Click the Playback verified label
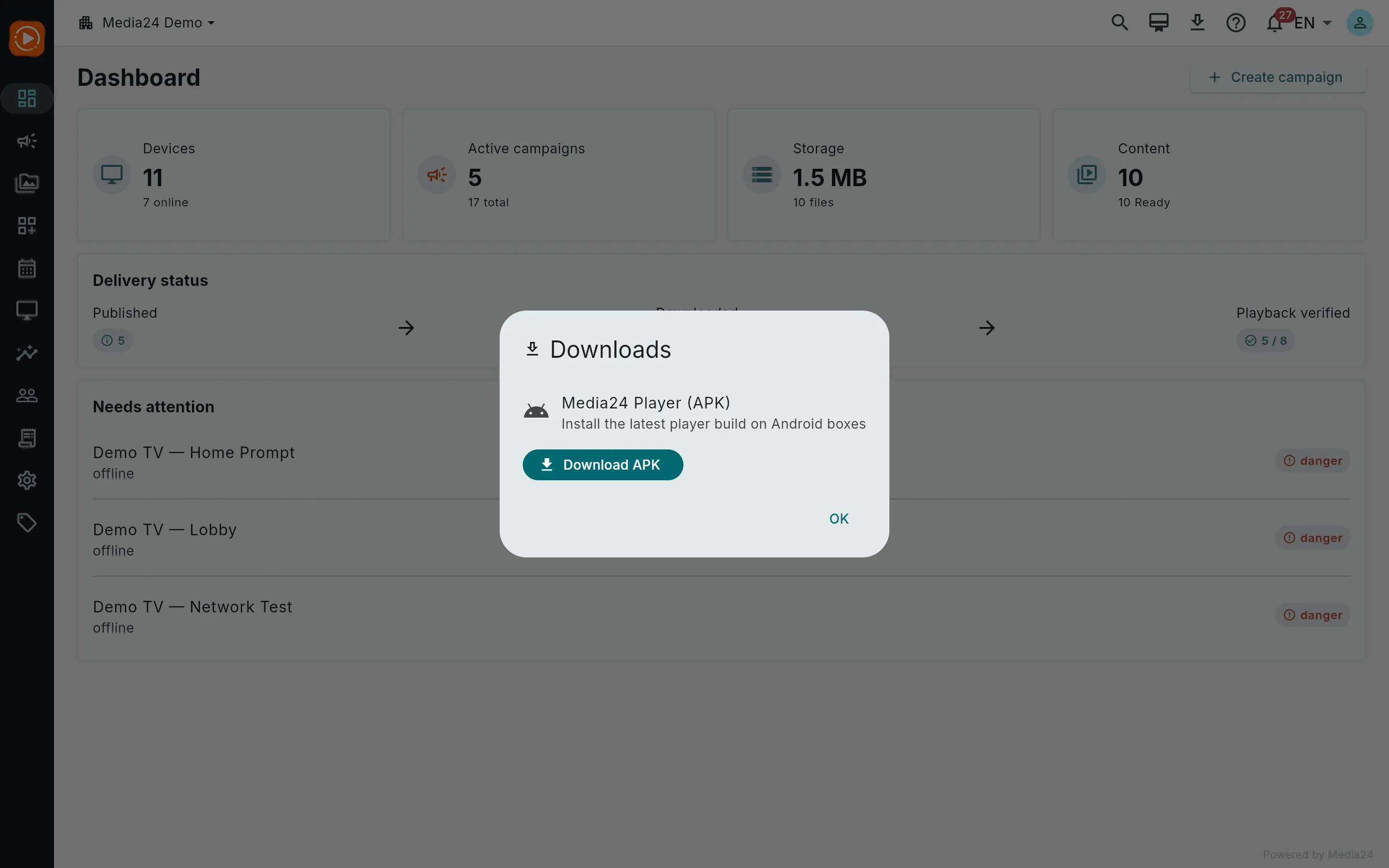Viewport: 1389px width, 868px height. coord(1293,313)
